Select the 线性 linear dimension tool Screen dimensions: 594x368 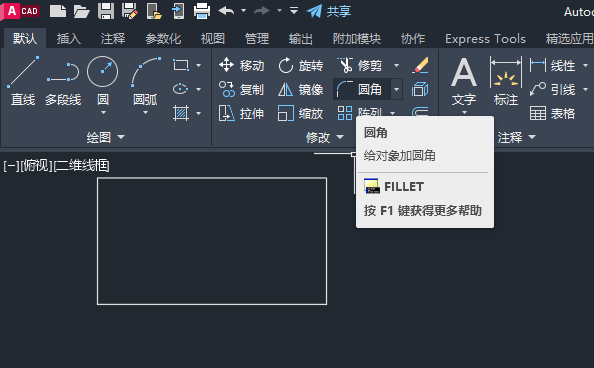(553, 66)
